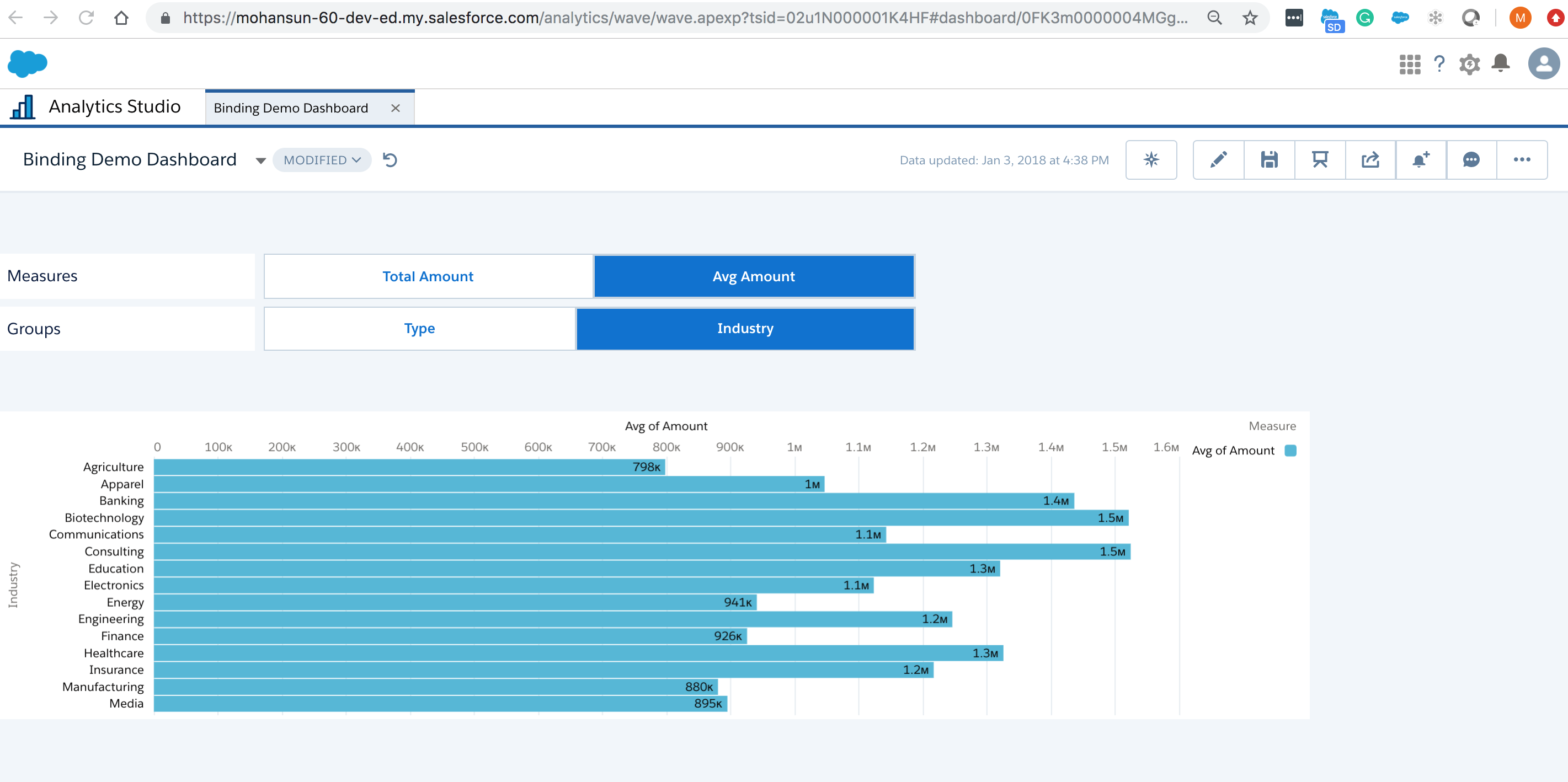Screen dimensions: 1568x782
Task: Select the Total Amount measure
Action: coord(428,276)
